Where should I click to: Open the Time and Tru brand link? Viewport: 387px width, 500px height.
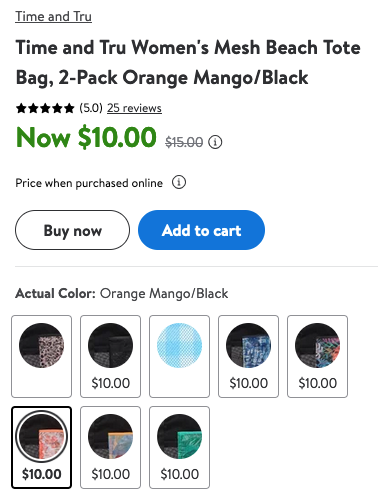coord(53,16)
